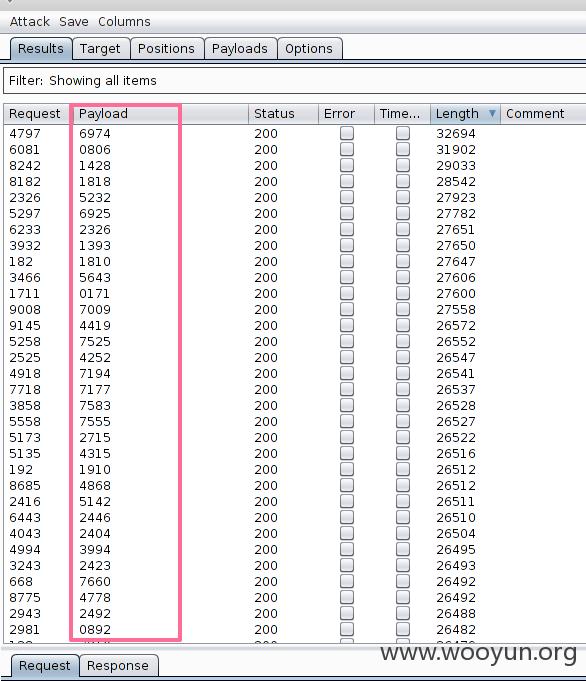Sort by the Time... column header
The height and width of the screenshot is (681, 586).
(x=402, y=114)
